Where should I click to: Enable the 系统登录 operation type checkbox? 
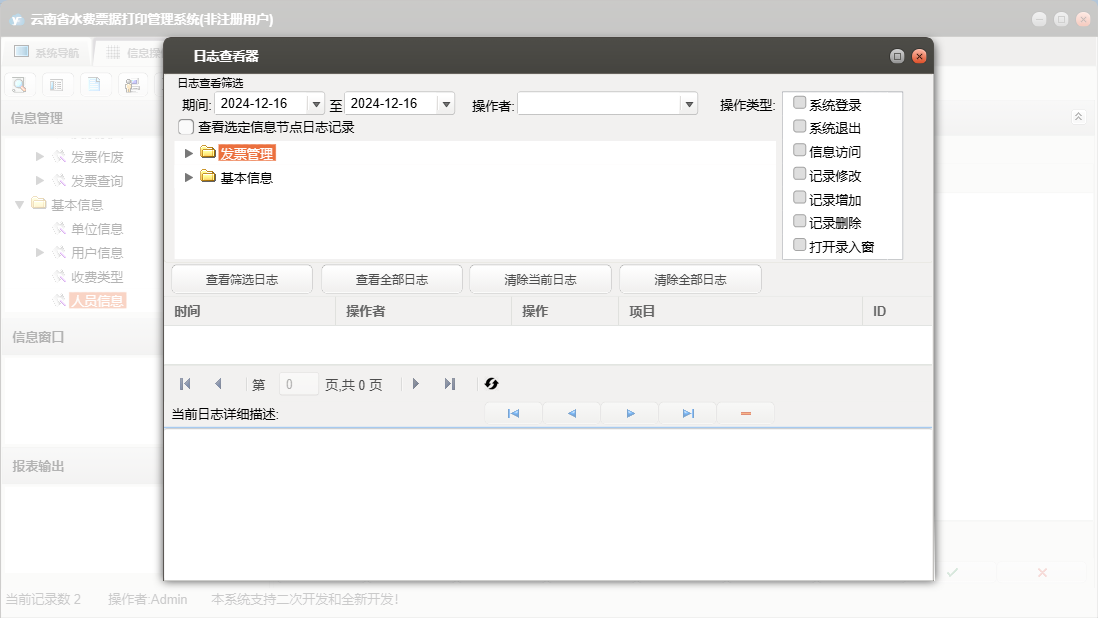[x=800, y=103]
